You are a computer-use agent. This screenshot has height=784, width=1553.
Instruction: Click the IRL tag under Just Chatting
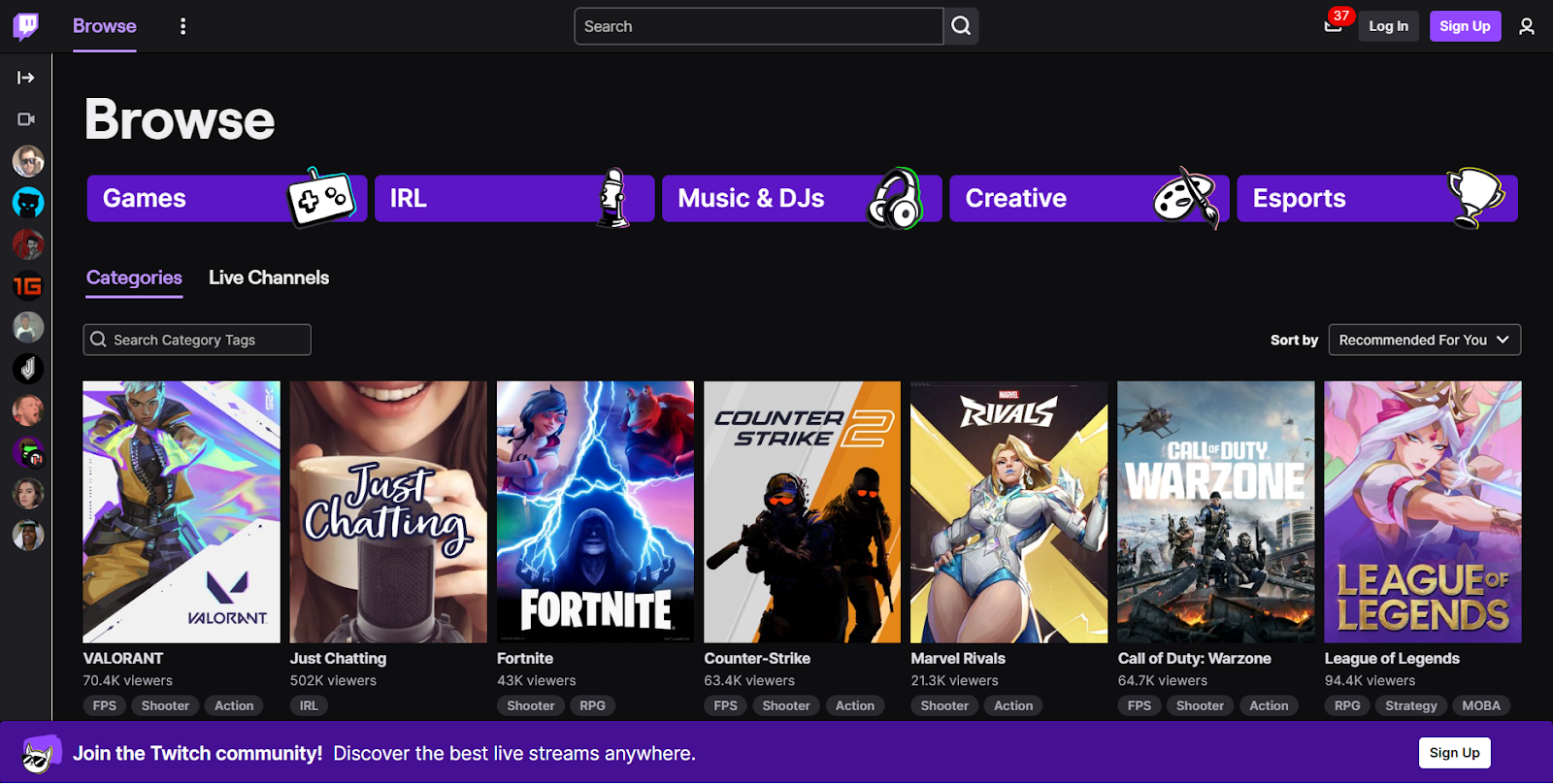pyautogui.click(x=309, y=706)
